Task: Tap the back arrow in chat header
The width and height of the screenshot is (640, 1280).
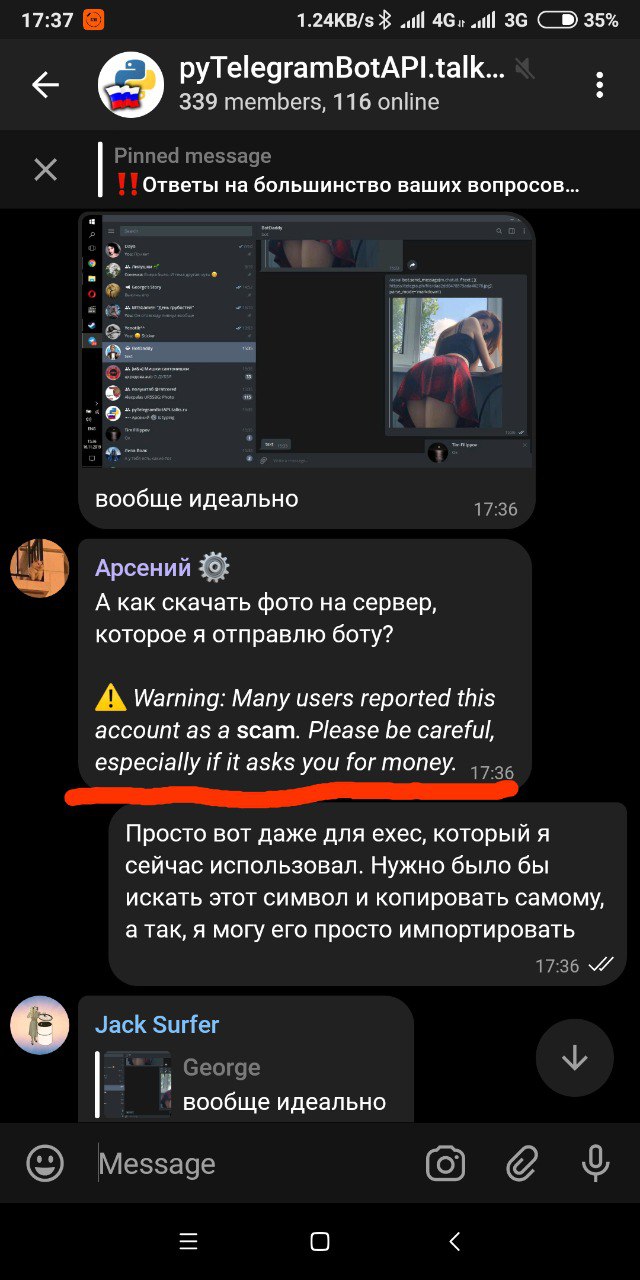Action: (x=45, y=86)
